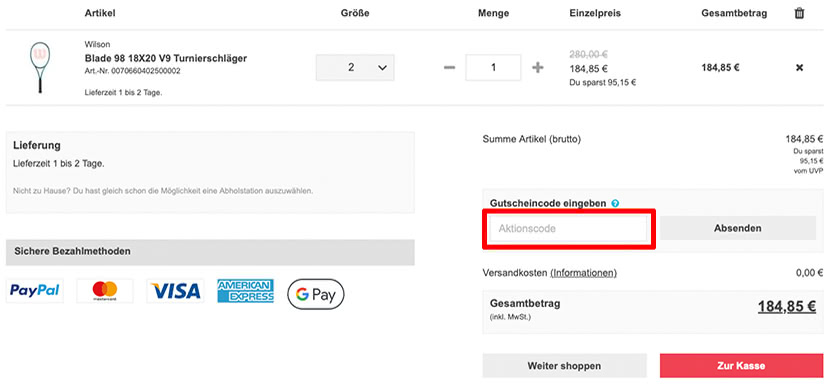Increase quantity with the plus button

coord(538,68)
